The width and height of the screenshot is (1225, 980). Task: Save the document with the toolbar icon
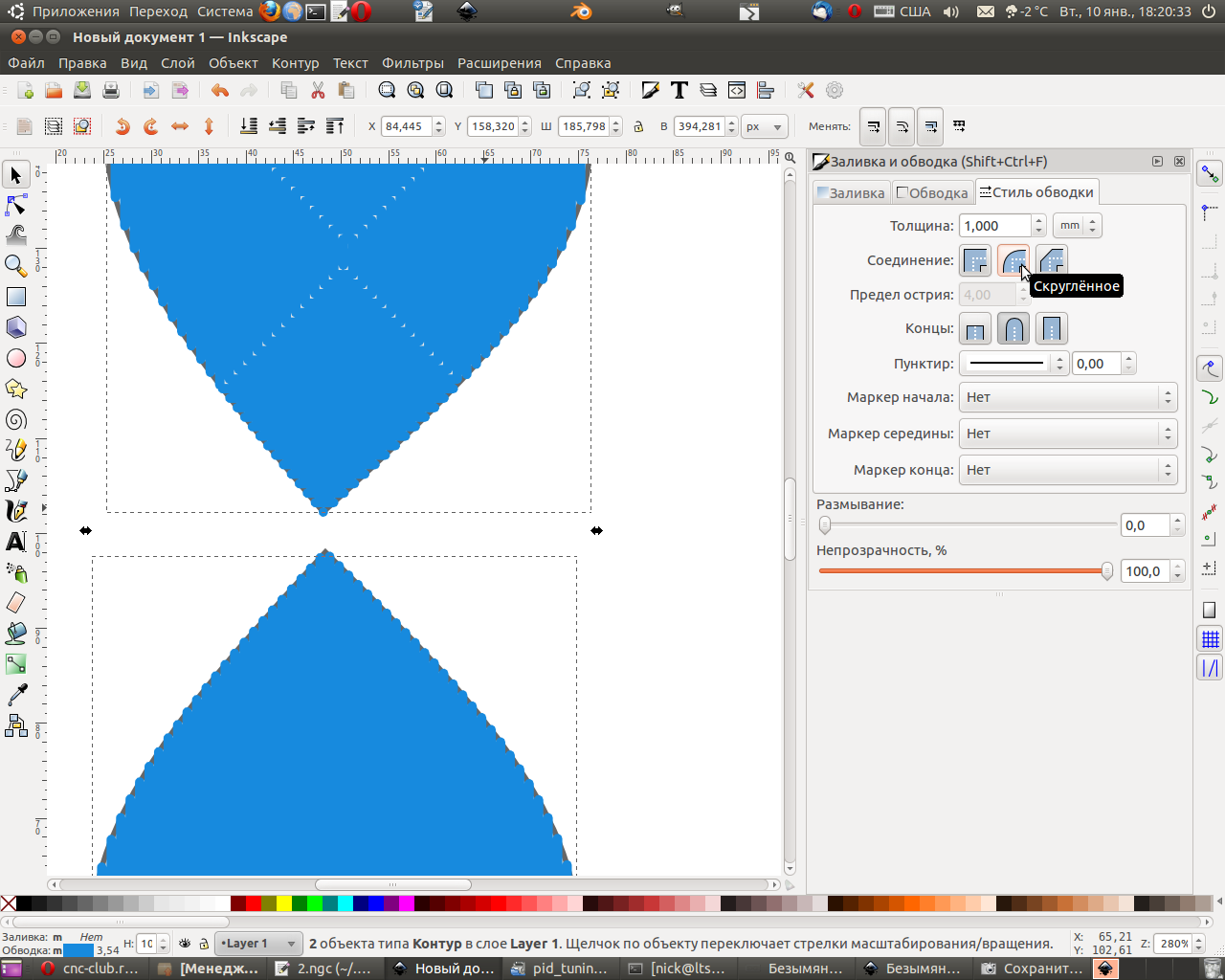pos(82,90)
